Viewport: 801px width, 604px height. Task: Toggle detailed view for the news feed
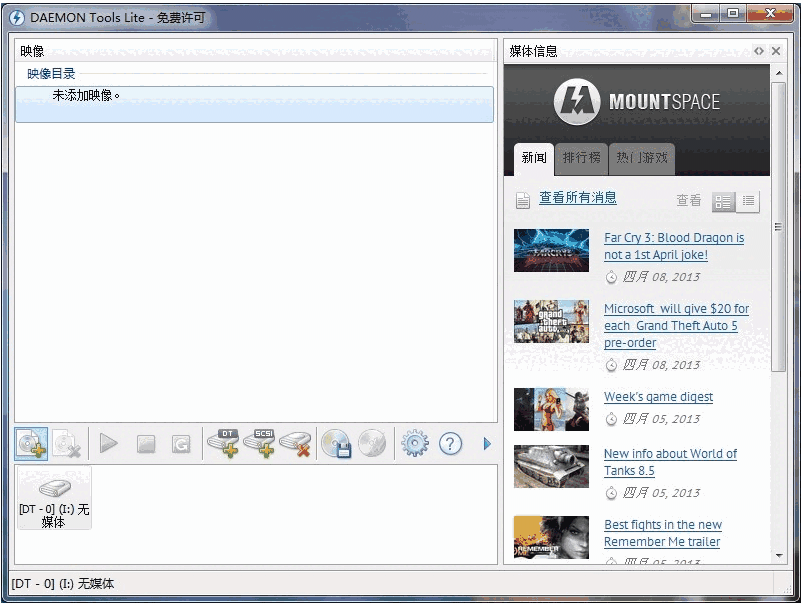(x=723, y=201)
